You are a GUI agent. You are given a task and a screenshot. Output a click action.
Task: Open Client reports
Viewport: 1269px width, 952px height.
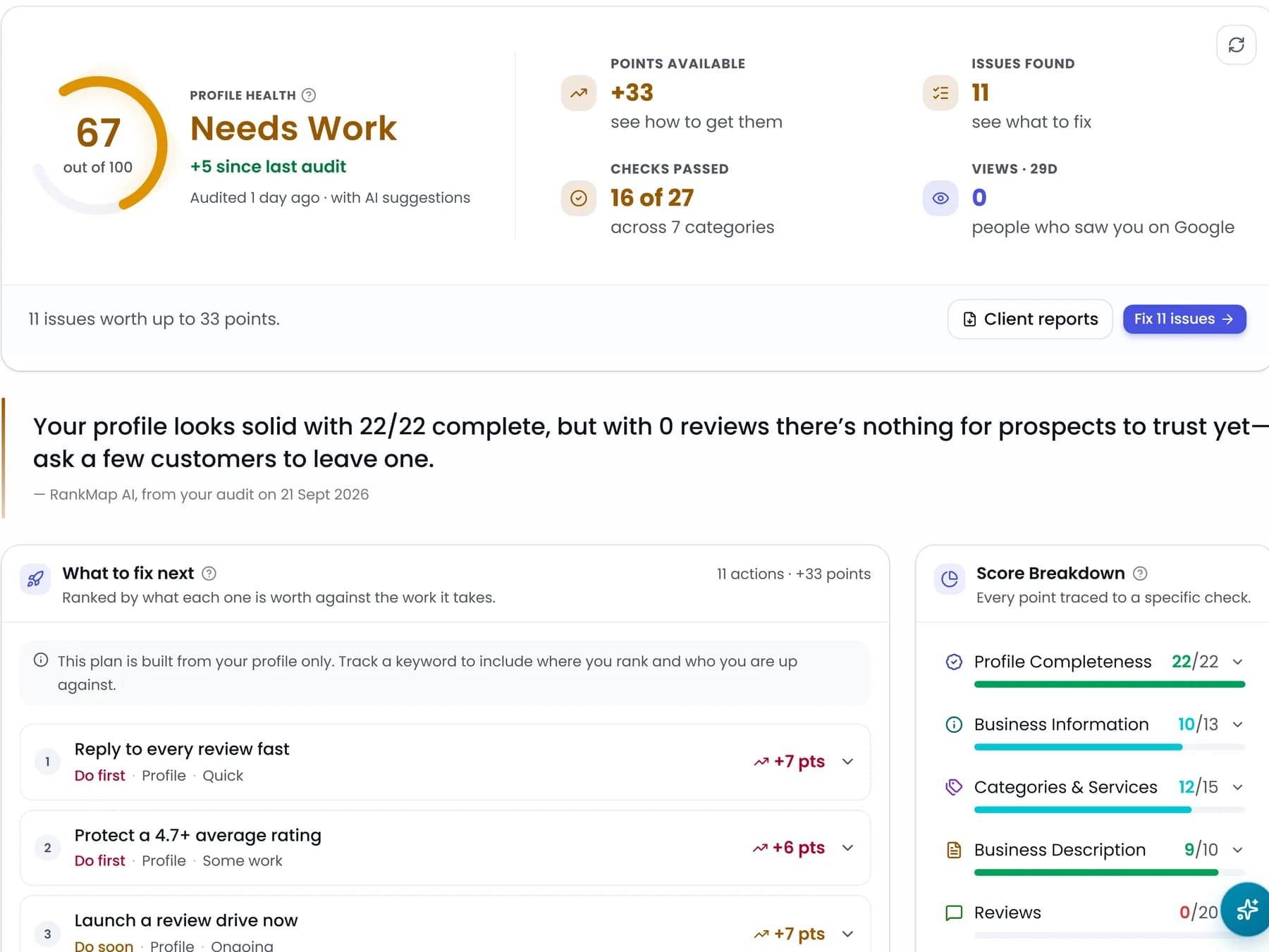click(1030, 319)
